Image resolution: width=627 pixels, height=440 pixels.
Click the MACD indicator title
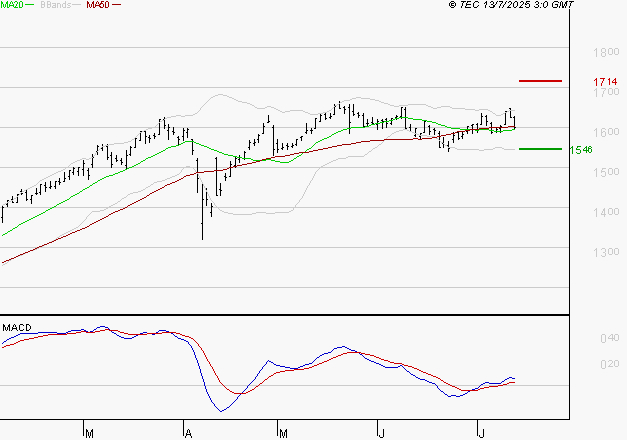tap(15, 327)
